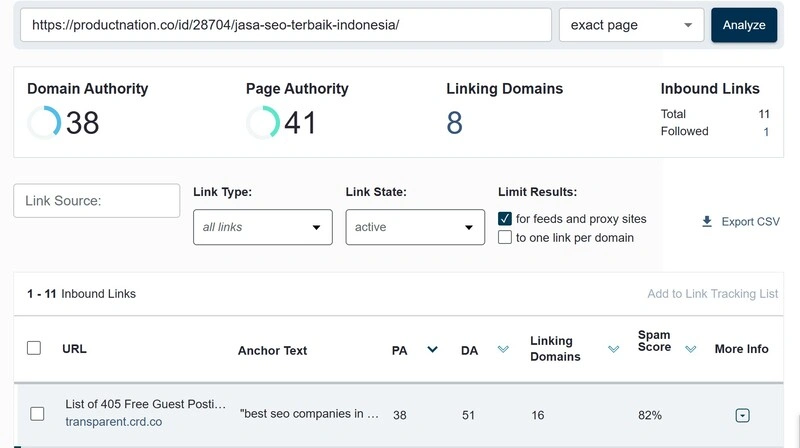Image resolution: width=800 pixels, height=448 pixels.
Task: Open the Link State active dropdown
Action: click(415, 227)
